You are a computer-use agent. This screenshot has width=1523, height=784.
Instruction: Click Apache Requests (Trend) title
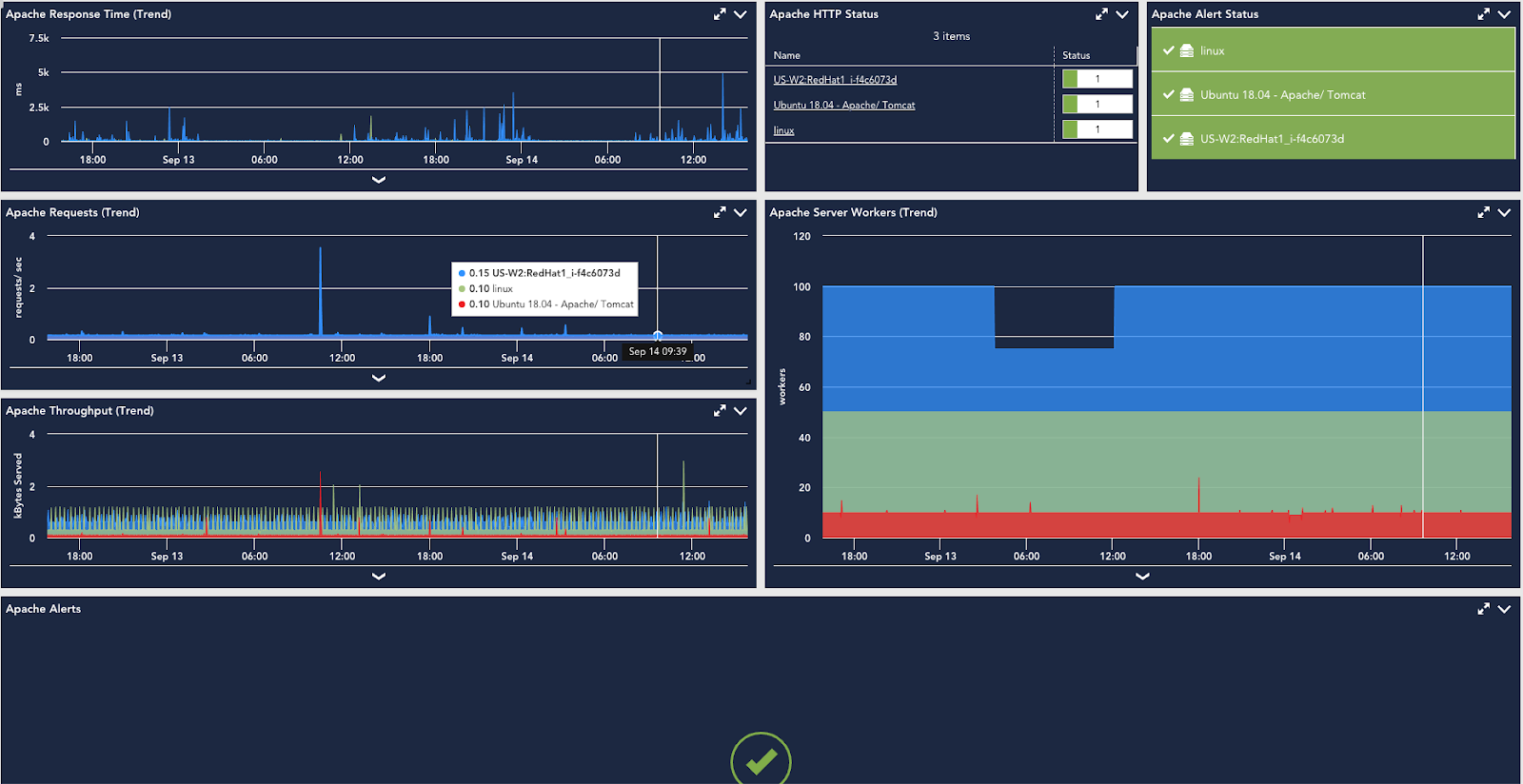[72, 212]
